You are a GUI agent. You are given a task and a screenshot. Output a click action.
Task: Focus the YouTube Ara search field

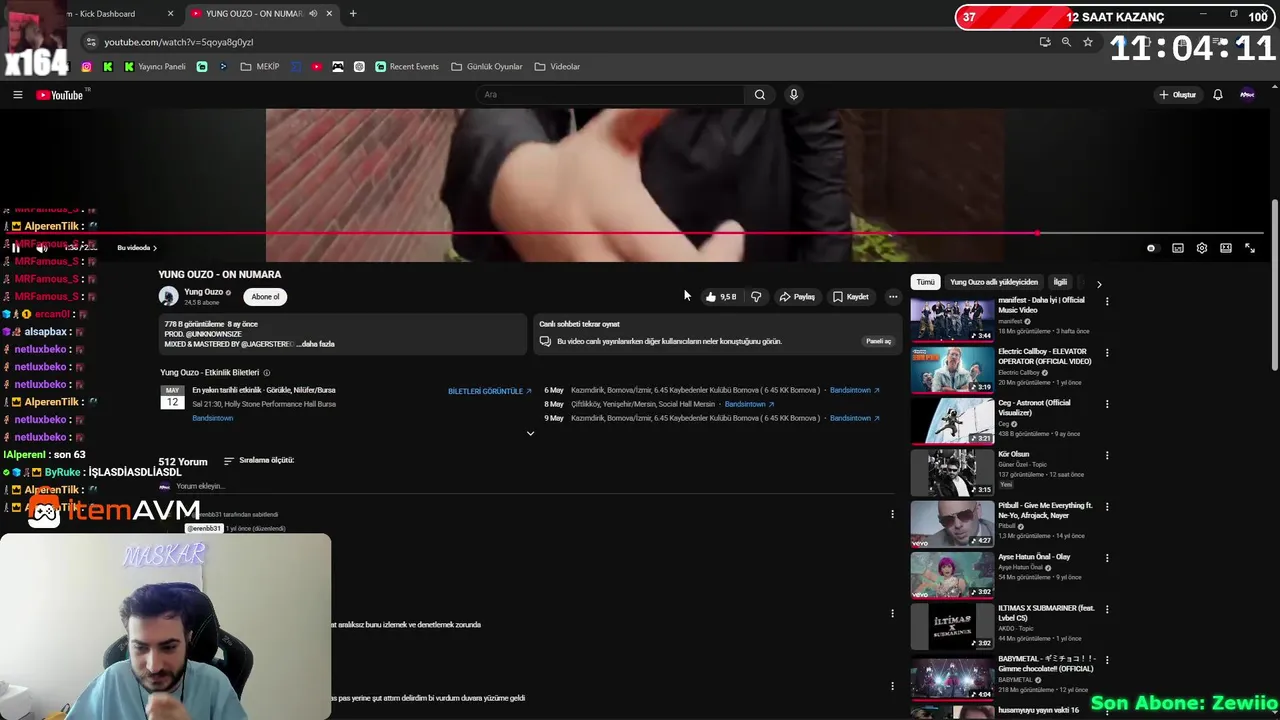coord(610,95)
